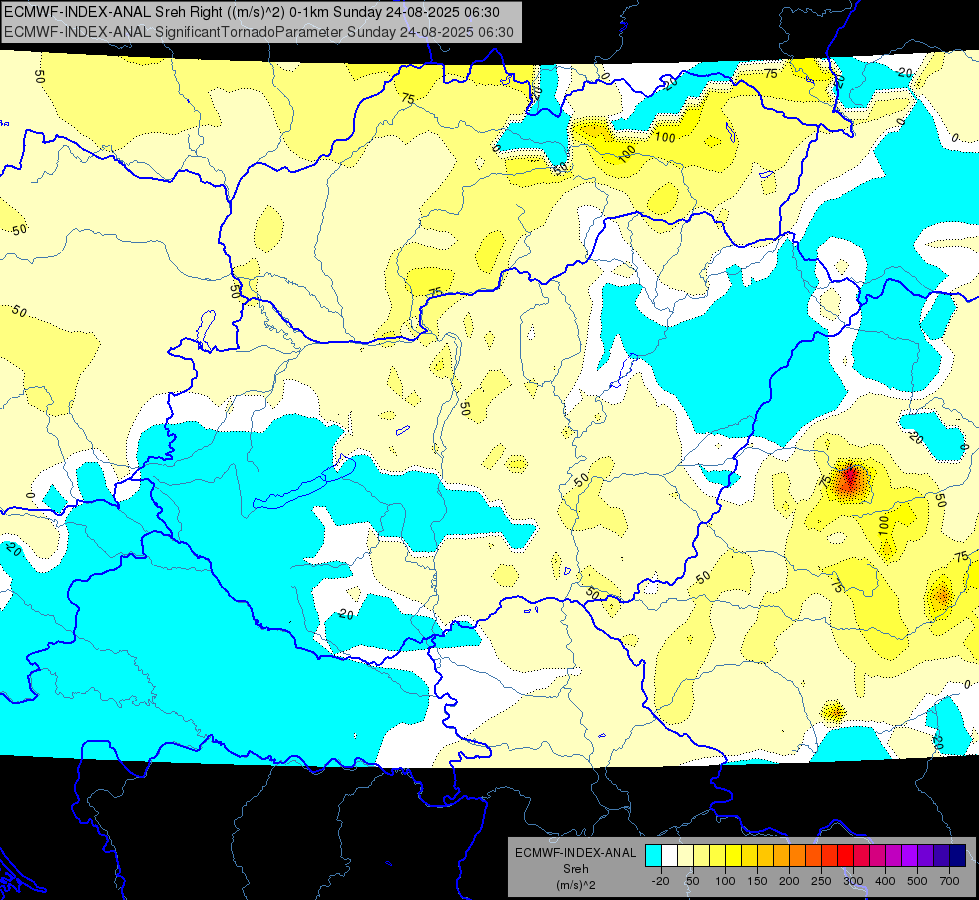Click the 150 legend scale value
The height and width of the screenshot is (900, 979).
click(757, 881)
